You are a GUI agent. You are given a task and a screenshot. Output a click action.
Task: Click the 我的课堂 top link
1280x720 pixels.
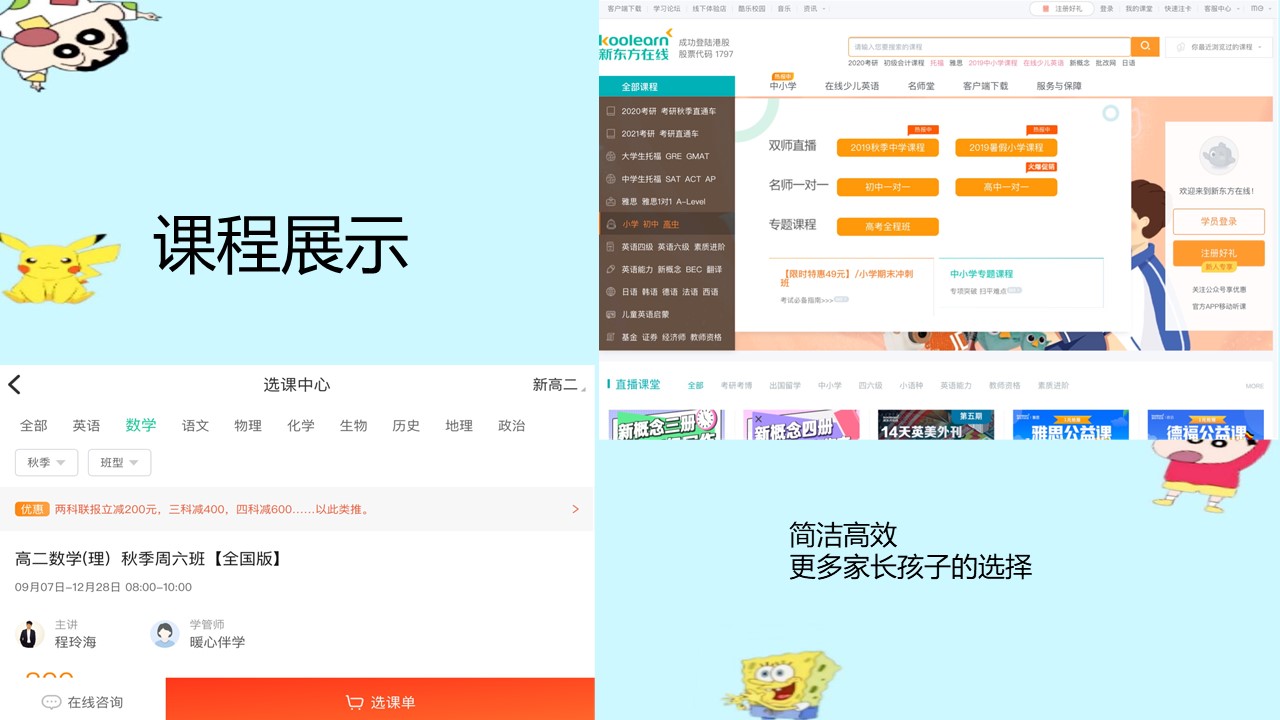pyautogui.click(x=1138, y=8)
